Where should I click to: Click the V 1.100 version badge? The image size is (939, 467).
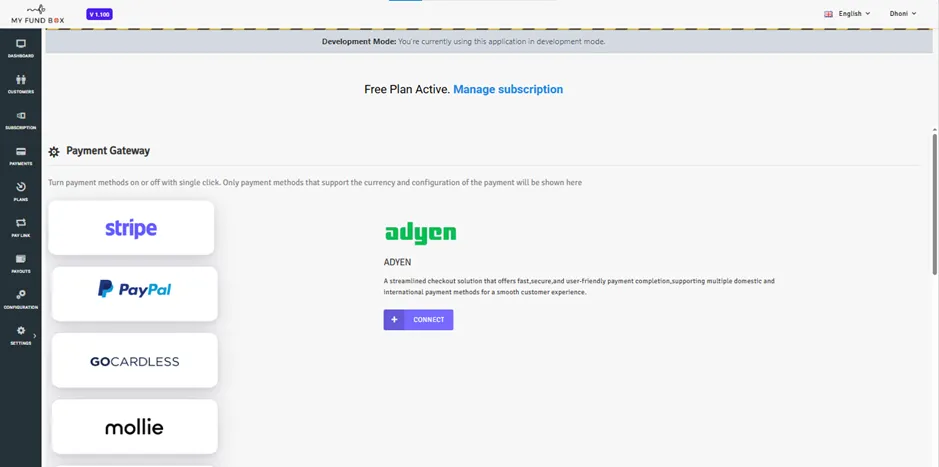point(99,14)
